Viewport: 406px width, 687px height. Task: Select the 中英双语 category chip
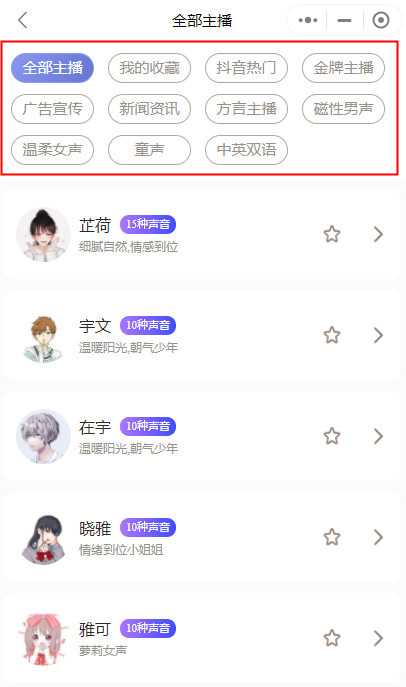pos(246,150)
